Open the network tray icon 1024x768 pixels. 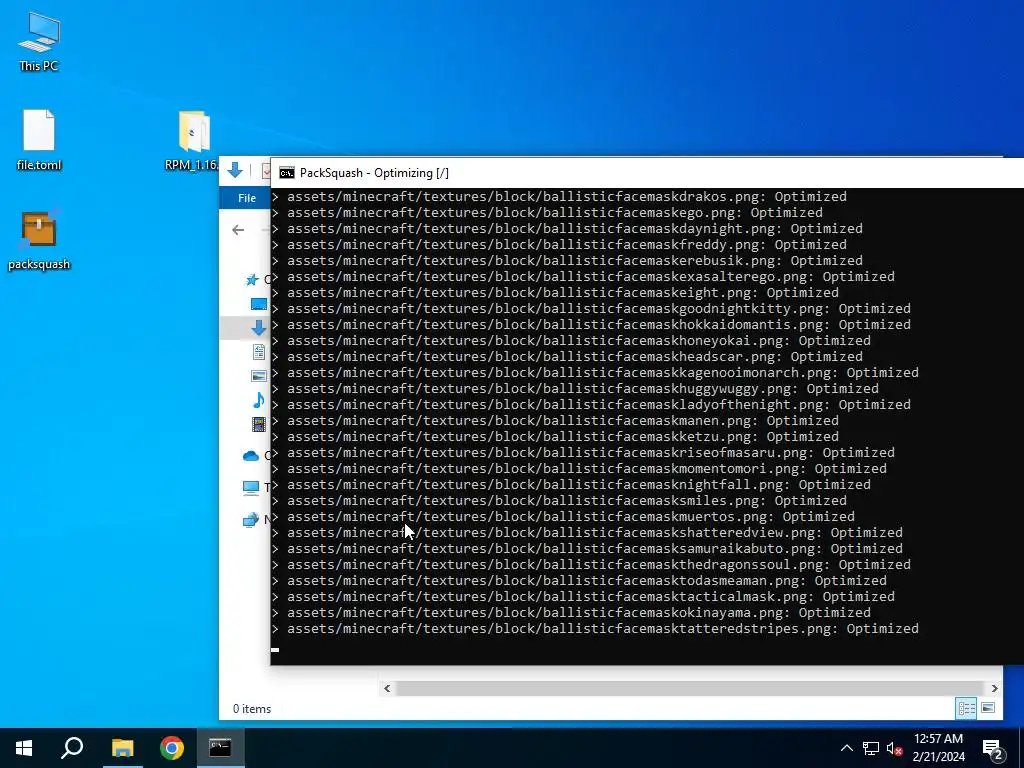[x=871, y=748]
